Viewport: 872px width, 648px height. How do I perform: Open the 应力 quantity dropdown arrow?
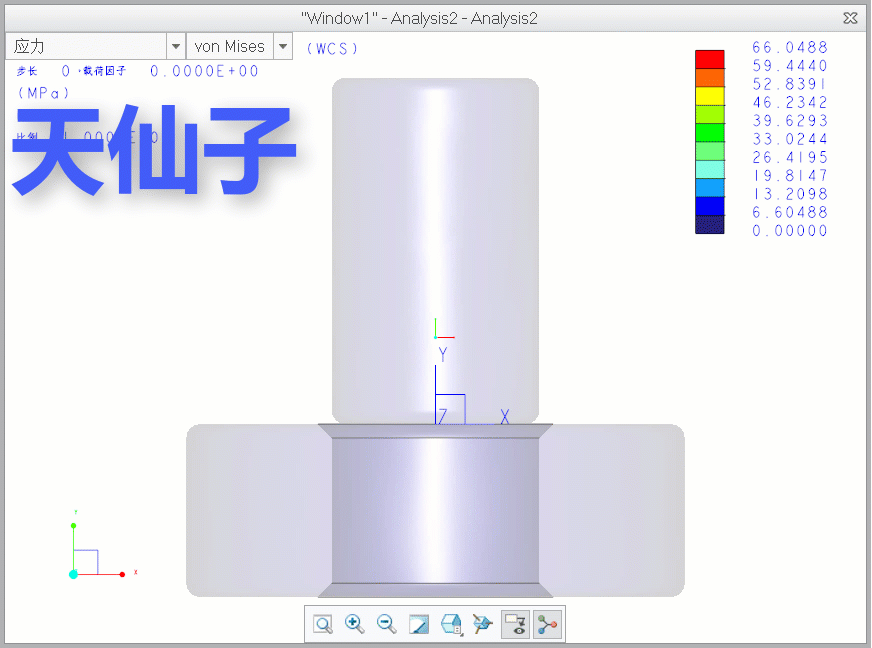pyautogui.click(x=176, y=46)
